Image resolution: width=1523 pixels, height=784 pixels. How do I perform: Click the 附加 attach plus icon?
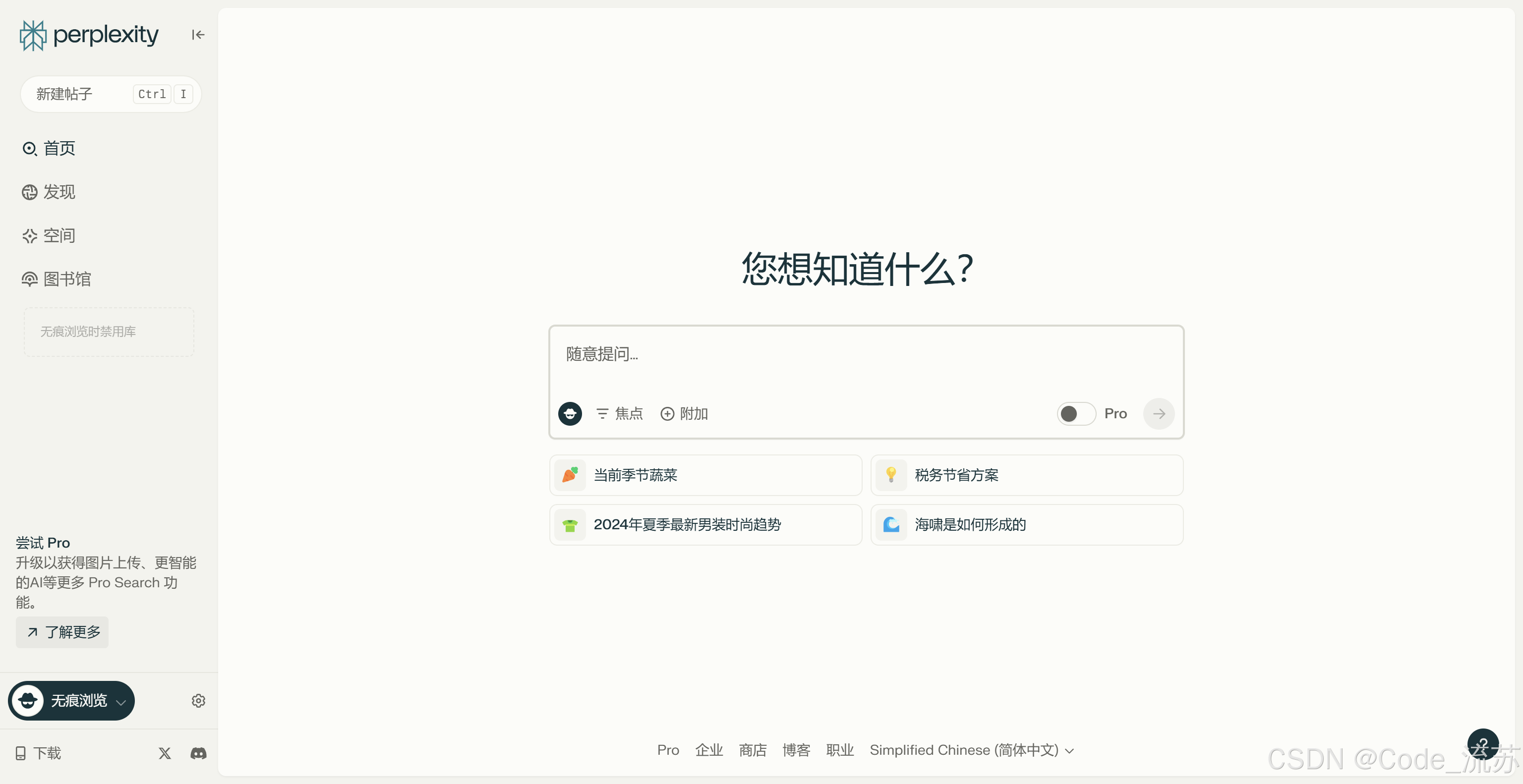point(667,414)
